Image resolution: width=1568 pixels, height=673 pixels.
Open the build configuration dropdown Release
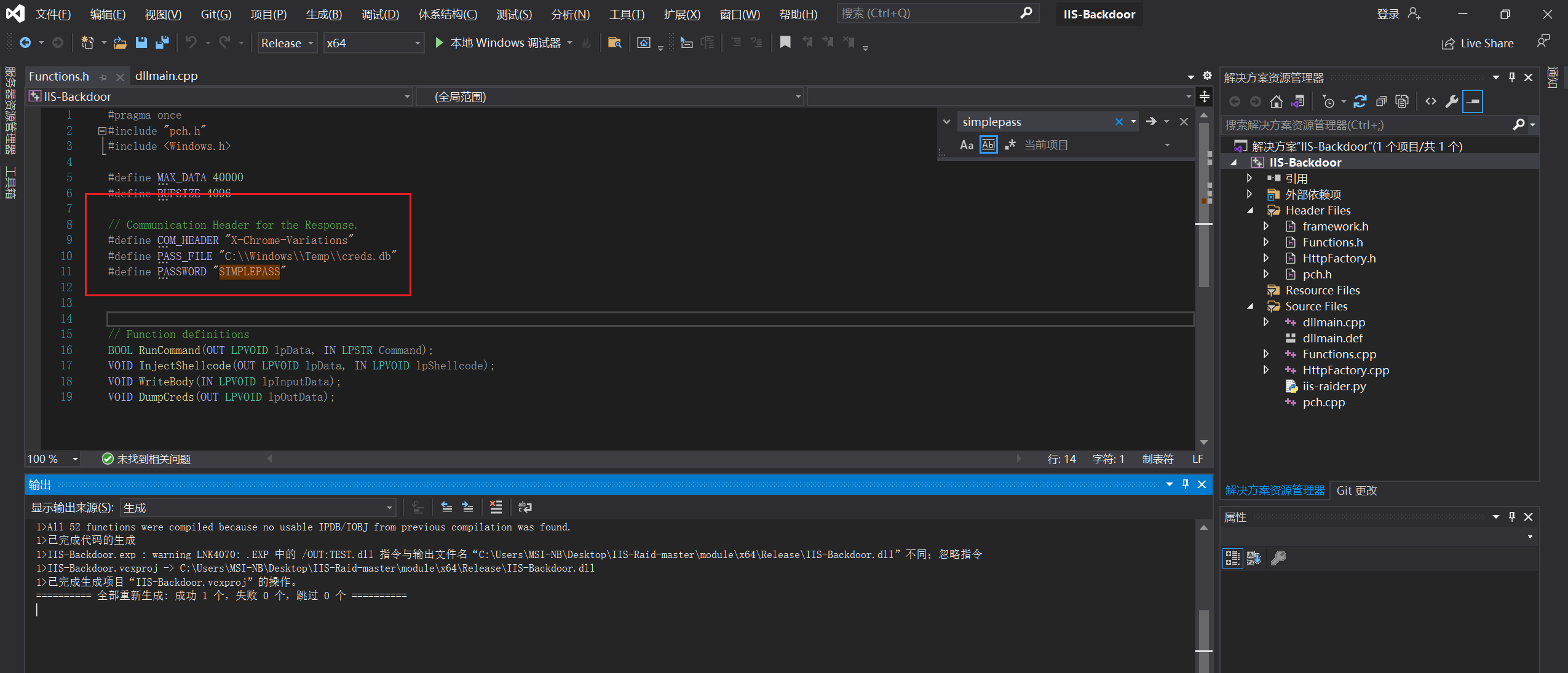coord(285,42)
